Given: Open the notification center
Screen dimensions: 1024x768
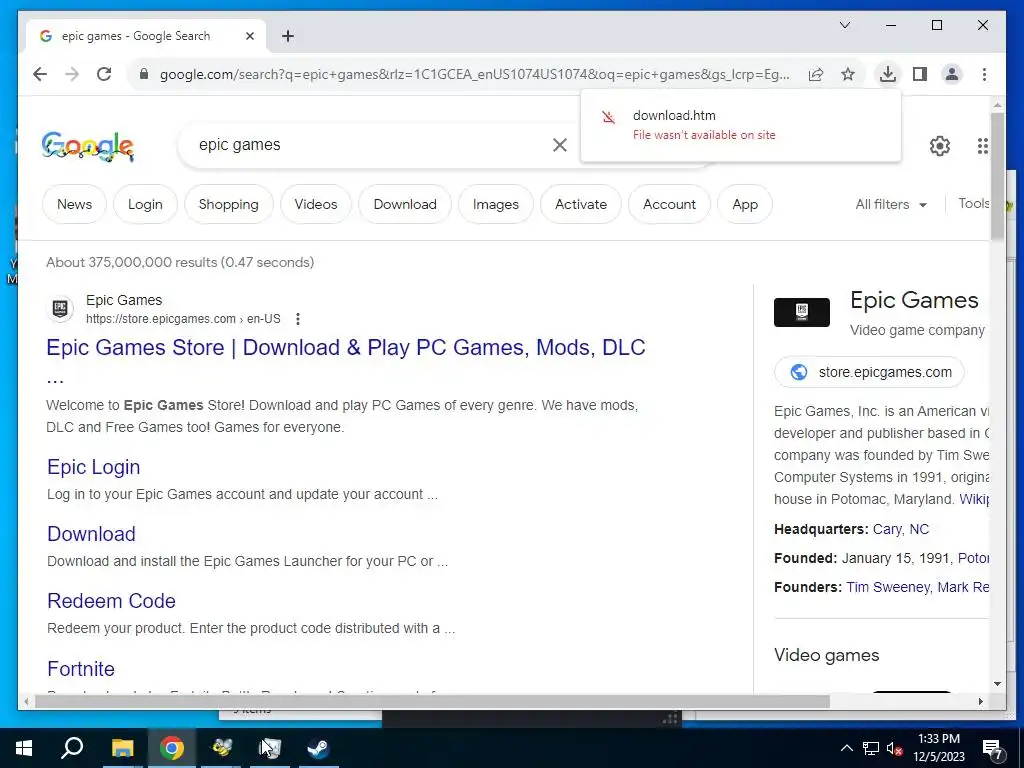Looking at the screenshot, I should coord(992,749).
